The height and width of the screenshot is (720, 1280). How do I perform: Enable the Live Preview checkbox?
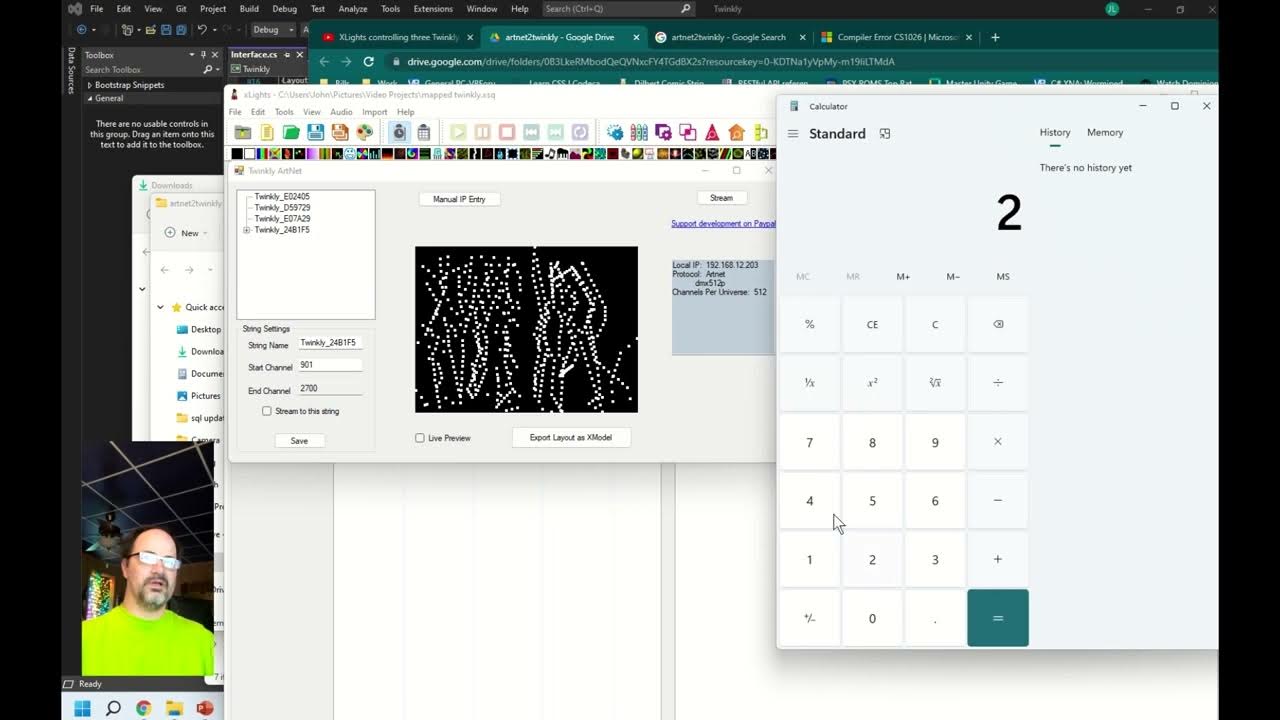(420, 438)
